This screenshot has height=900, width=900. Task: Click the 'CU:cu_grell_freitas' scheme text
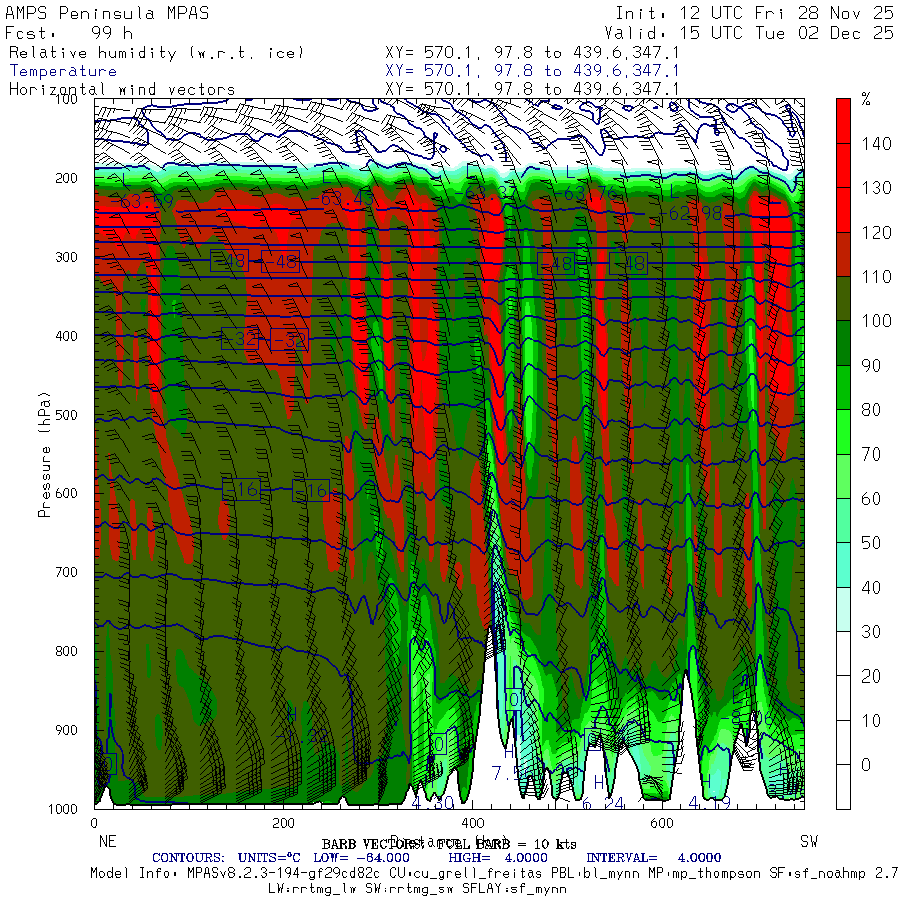click(x=465, y=874)
